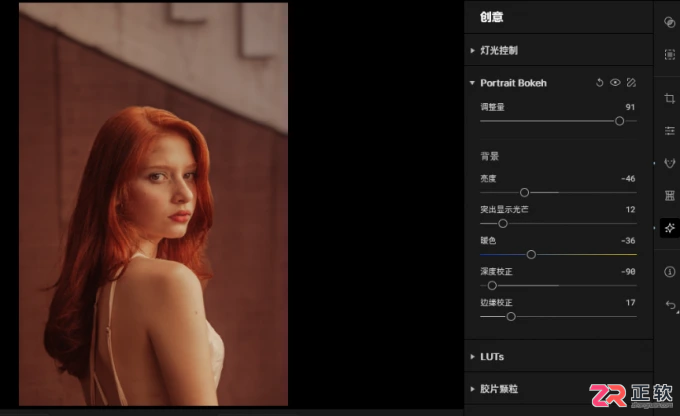Adjust the 深度校正 slider handle
The width and height of the screenshot is (680, 416).
[x=492, y=285]
